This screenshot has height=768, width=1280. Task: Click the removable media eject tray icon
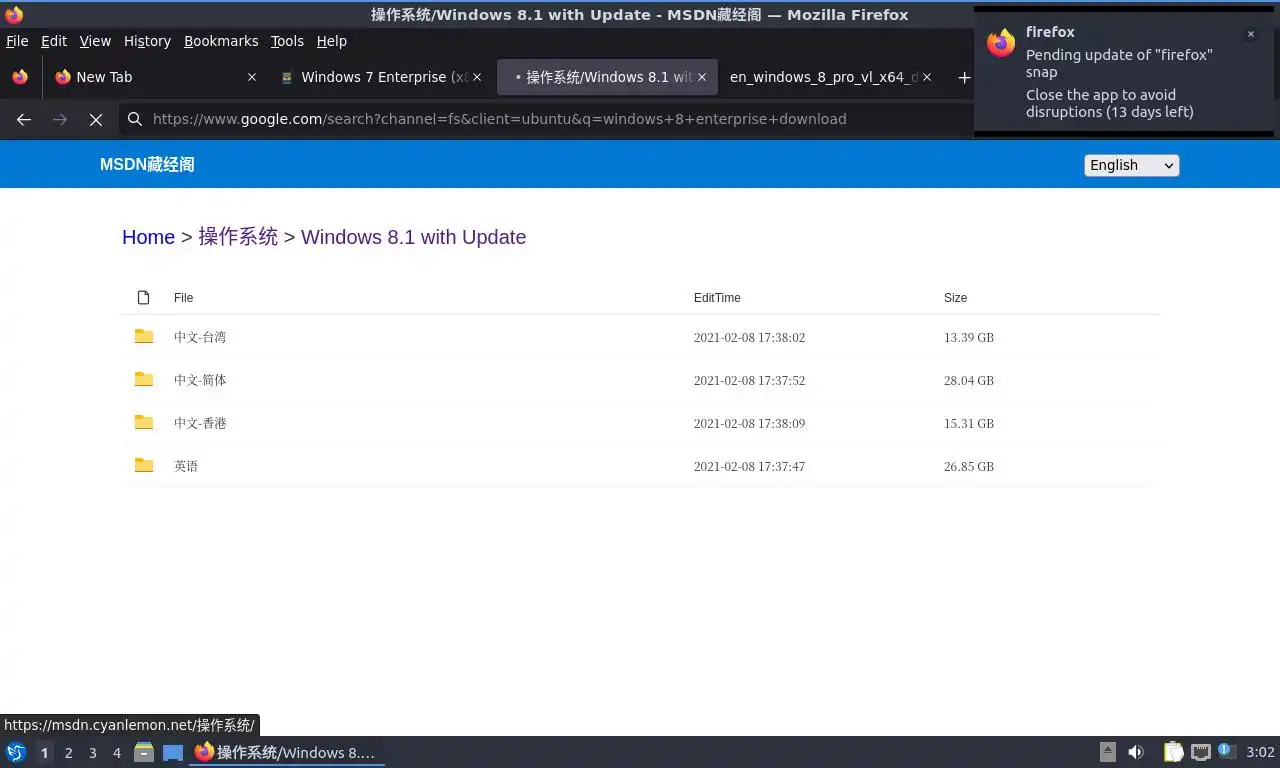tap(1107, 752)
